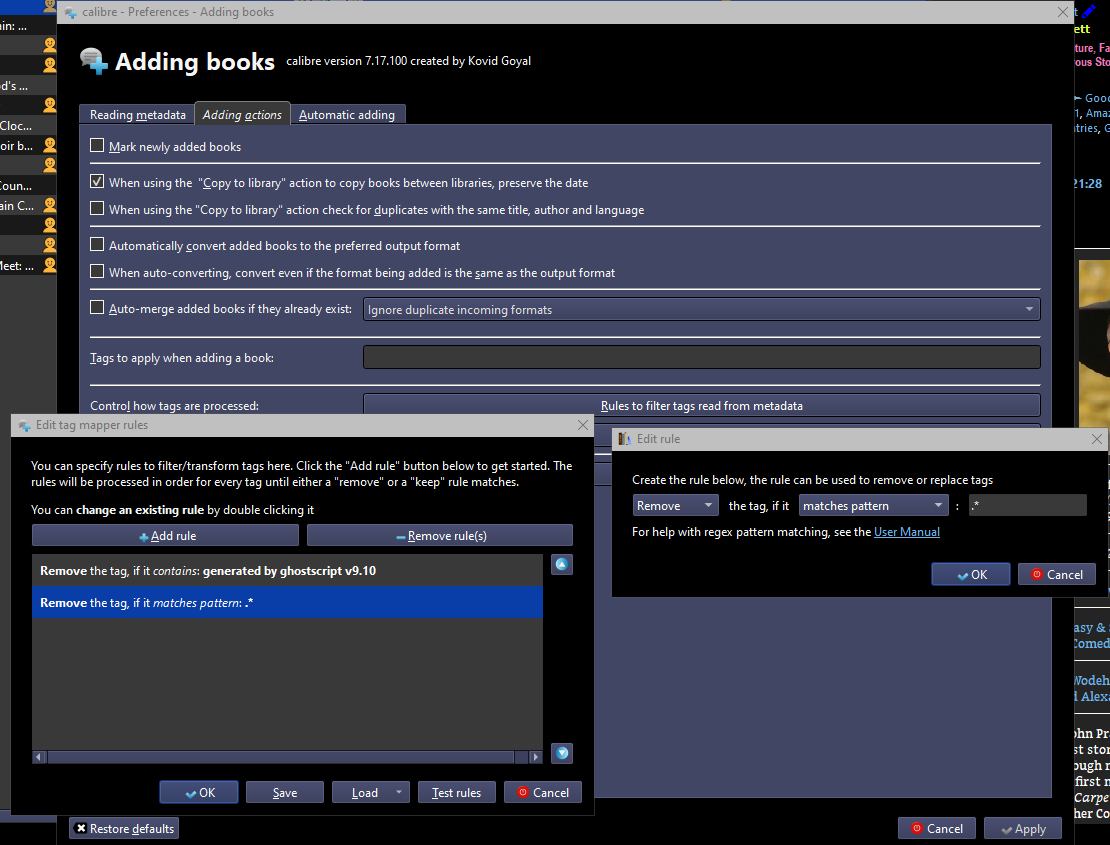
Task: Click the Edit rule window icon
Action: point(624,439)
